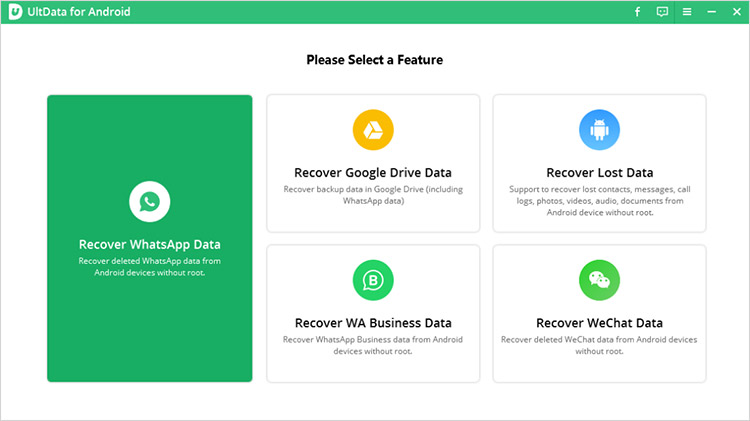Open the Facebook page icon in title bar

(638, 12)
